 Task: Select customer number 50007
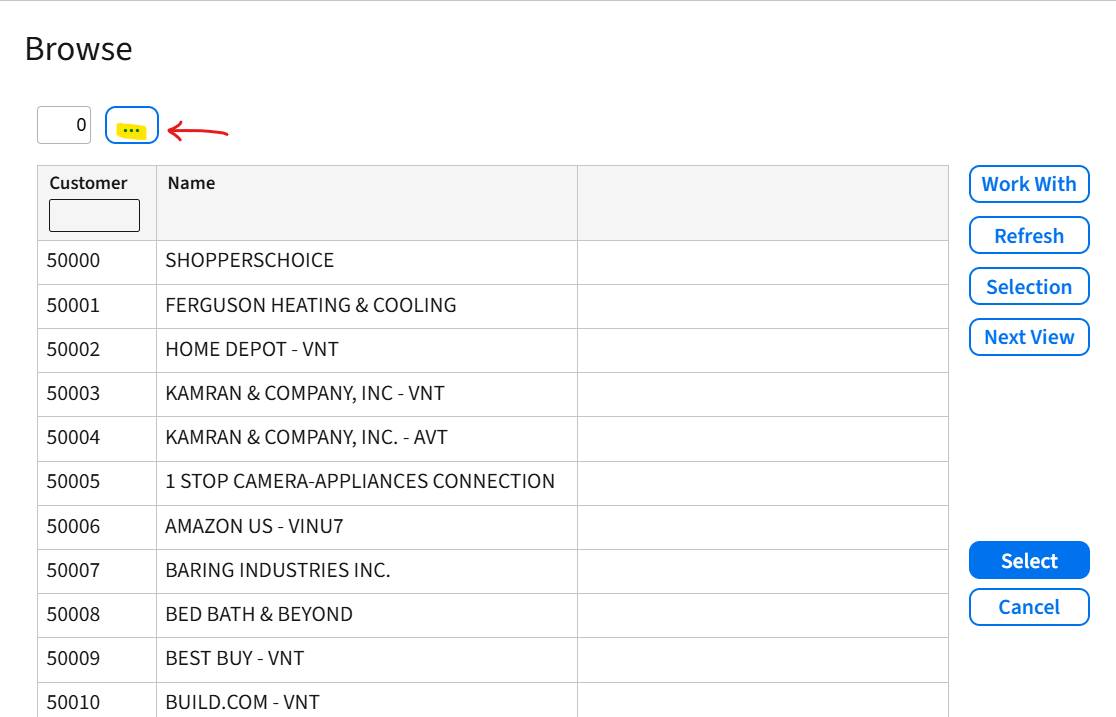73,571
